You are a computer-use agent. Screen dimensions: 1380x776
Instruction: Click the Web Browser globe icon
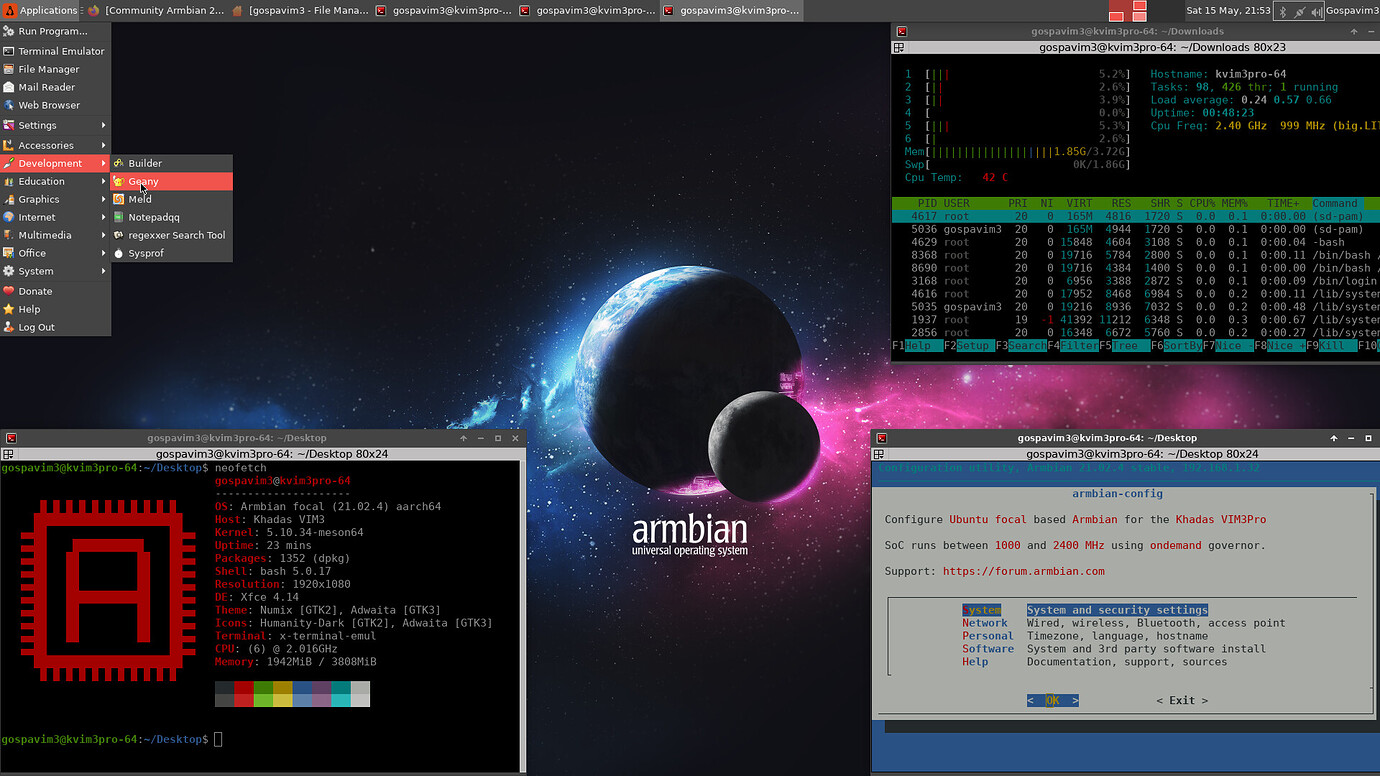9,105
